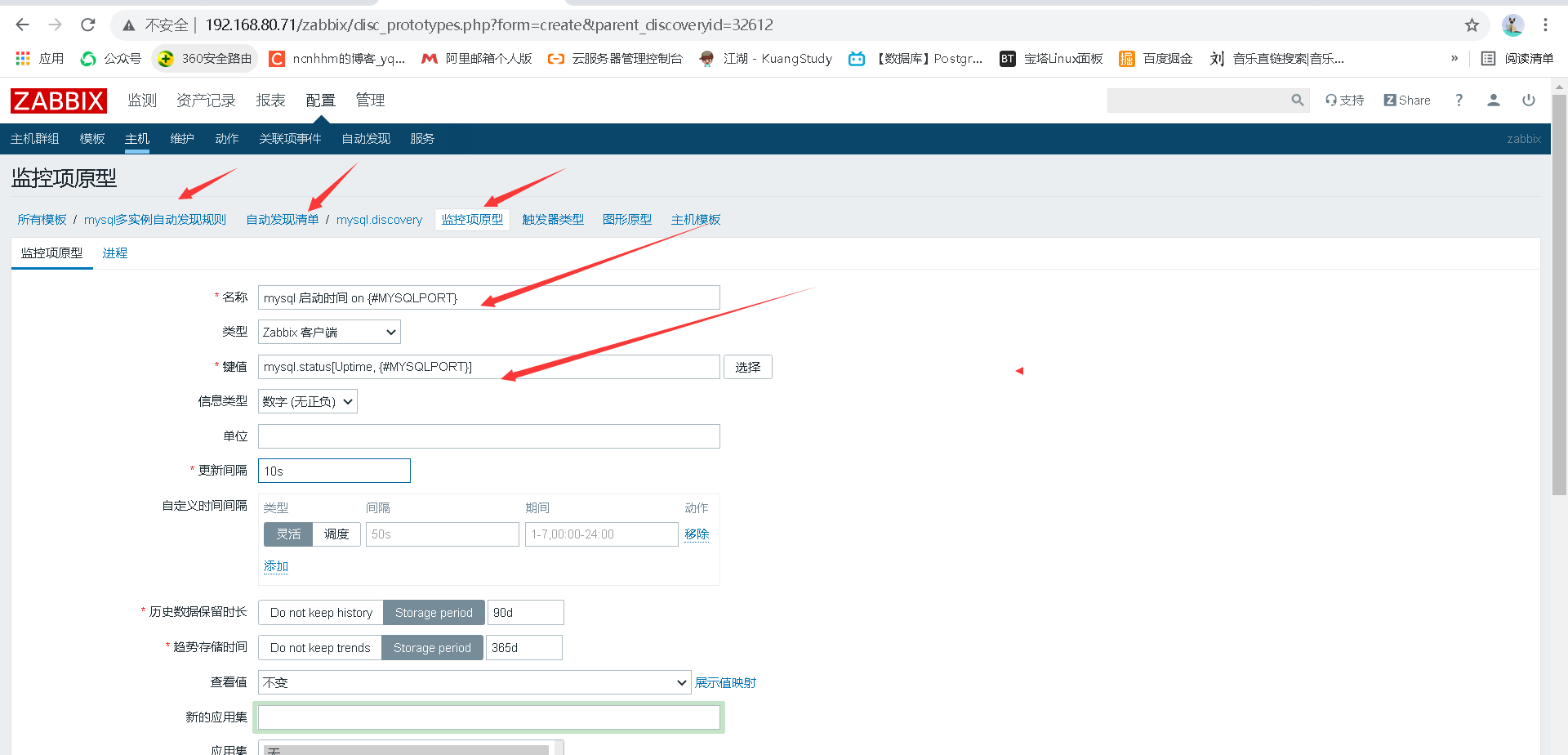
Task: Open the 所有模板 breadcrumb link
Action: tap(42, 220)
